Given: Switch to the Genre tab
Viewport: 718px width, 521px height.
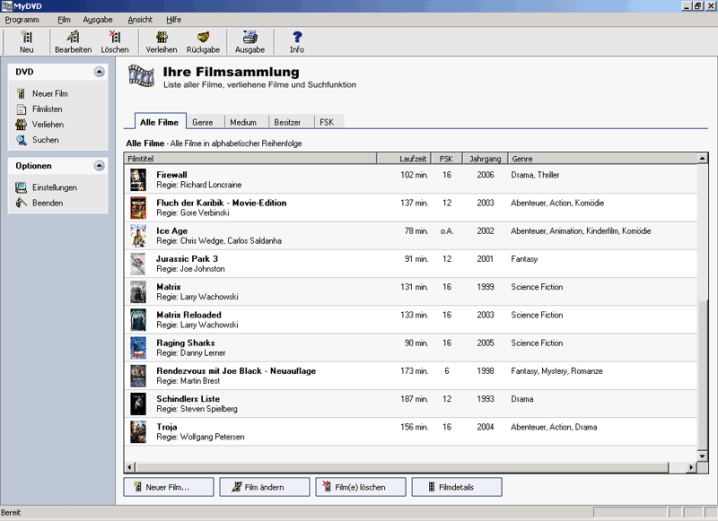Looking at the screenshot, I should tap(203, 122).
